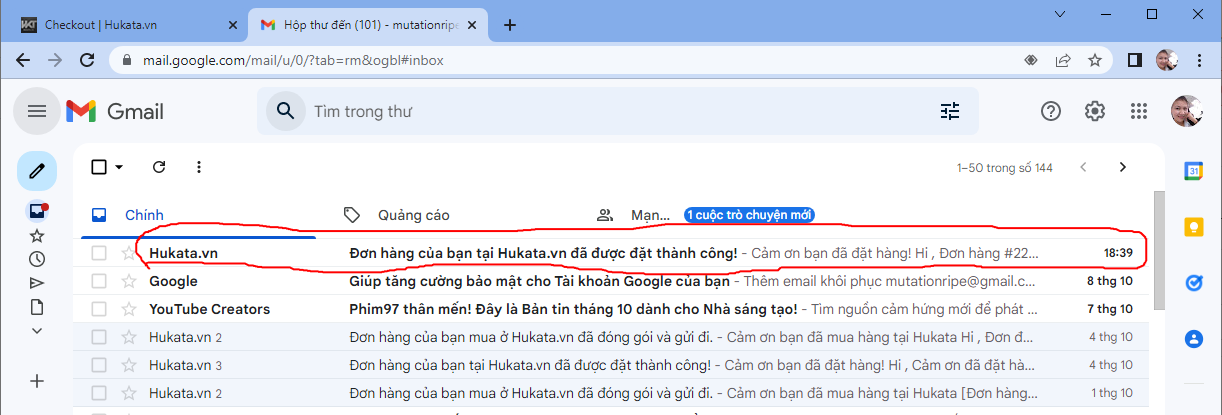Share this page from address bar

click(1063, 60)
